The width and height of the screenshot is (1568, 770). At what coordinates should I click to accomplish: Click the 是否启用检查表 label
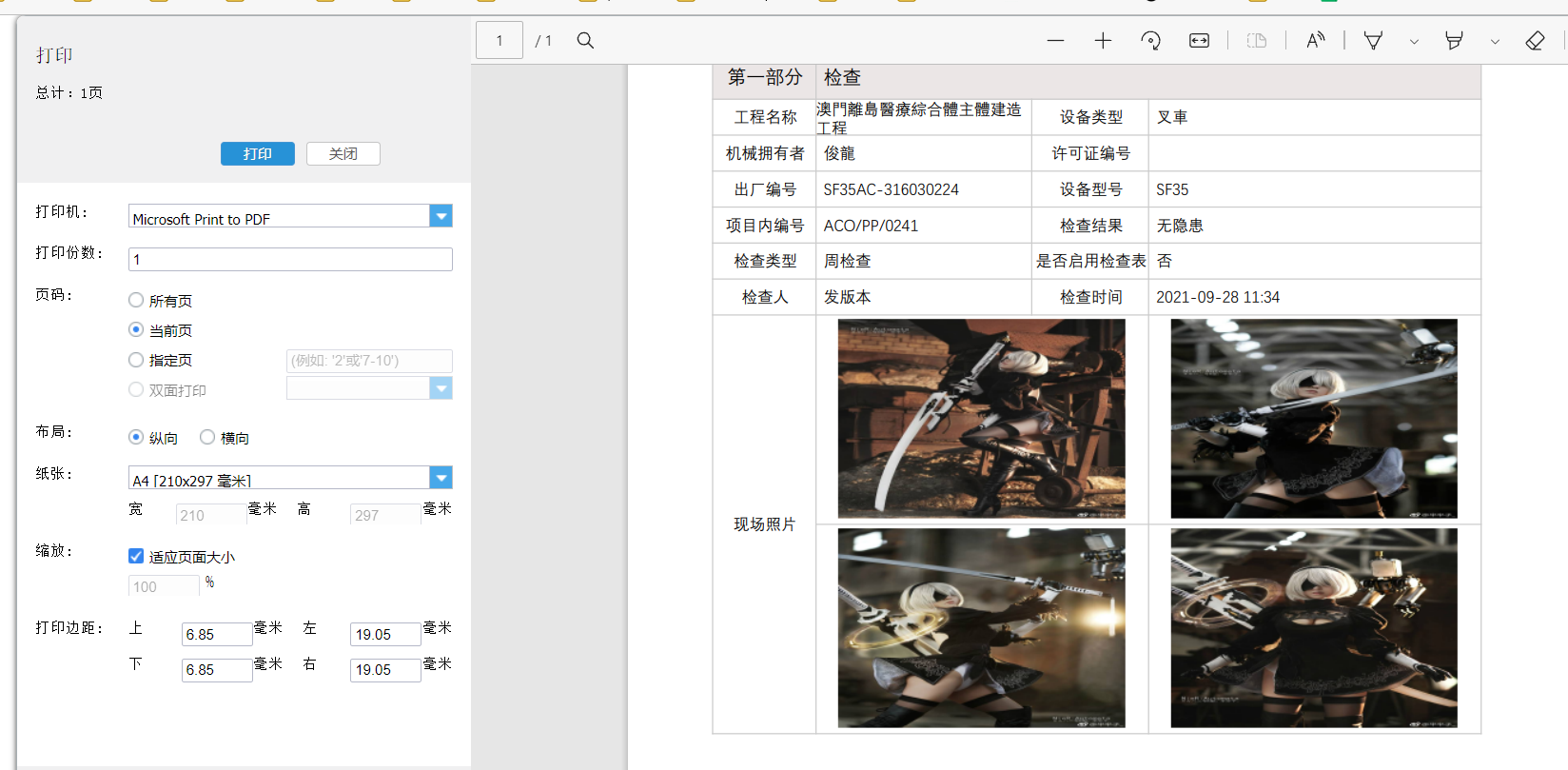point(1090,261)
